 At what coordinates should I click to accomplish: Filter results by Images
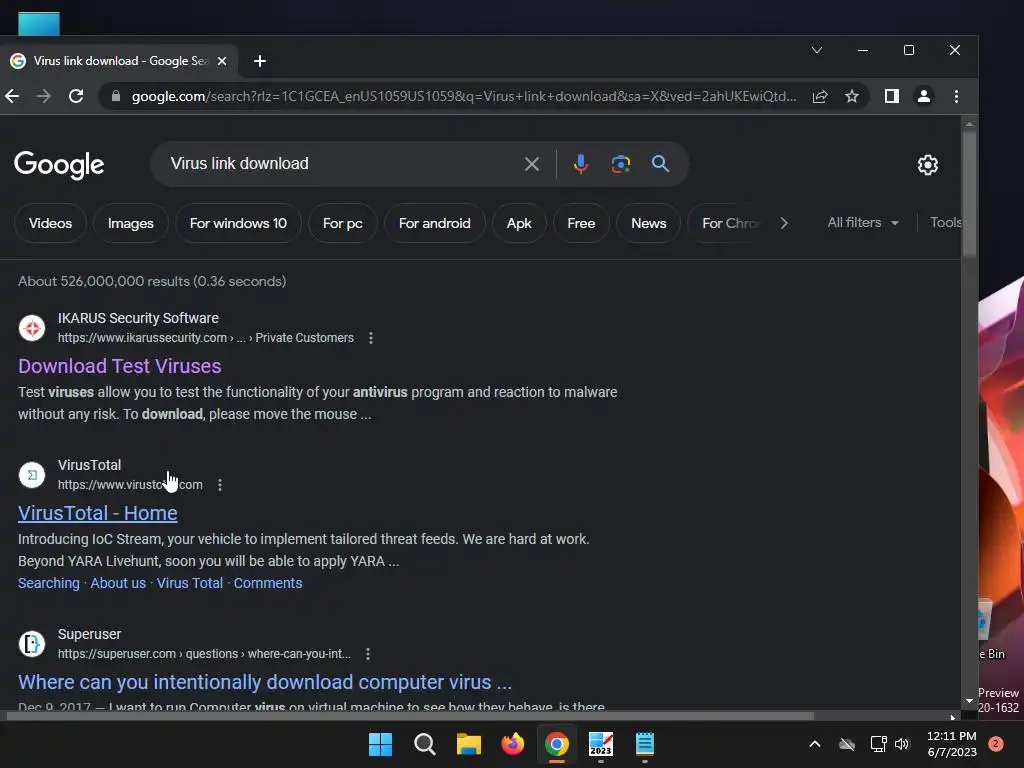coord(131,223)
